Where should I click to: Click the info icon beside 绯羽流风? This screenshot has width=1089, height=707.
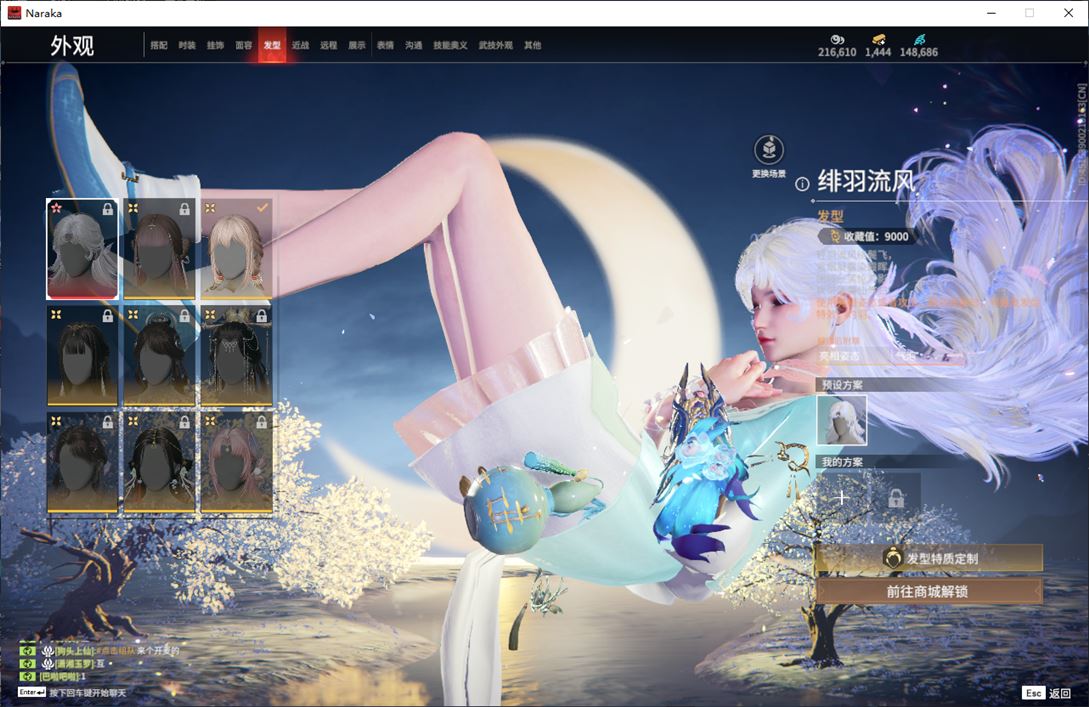[801, 184]
